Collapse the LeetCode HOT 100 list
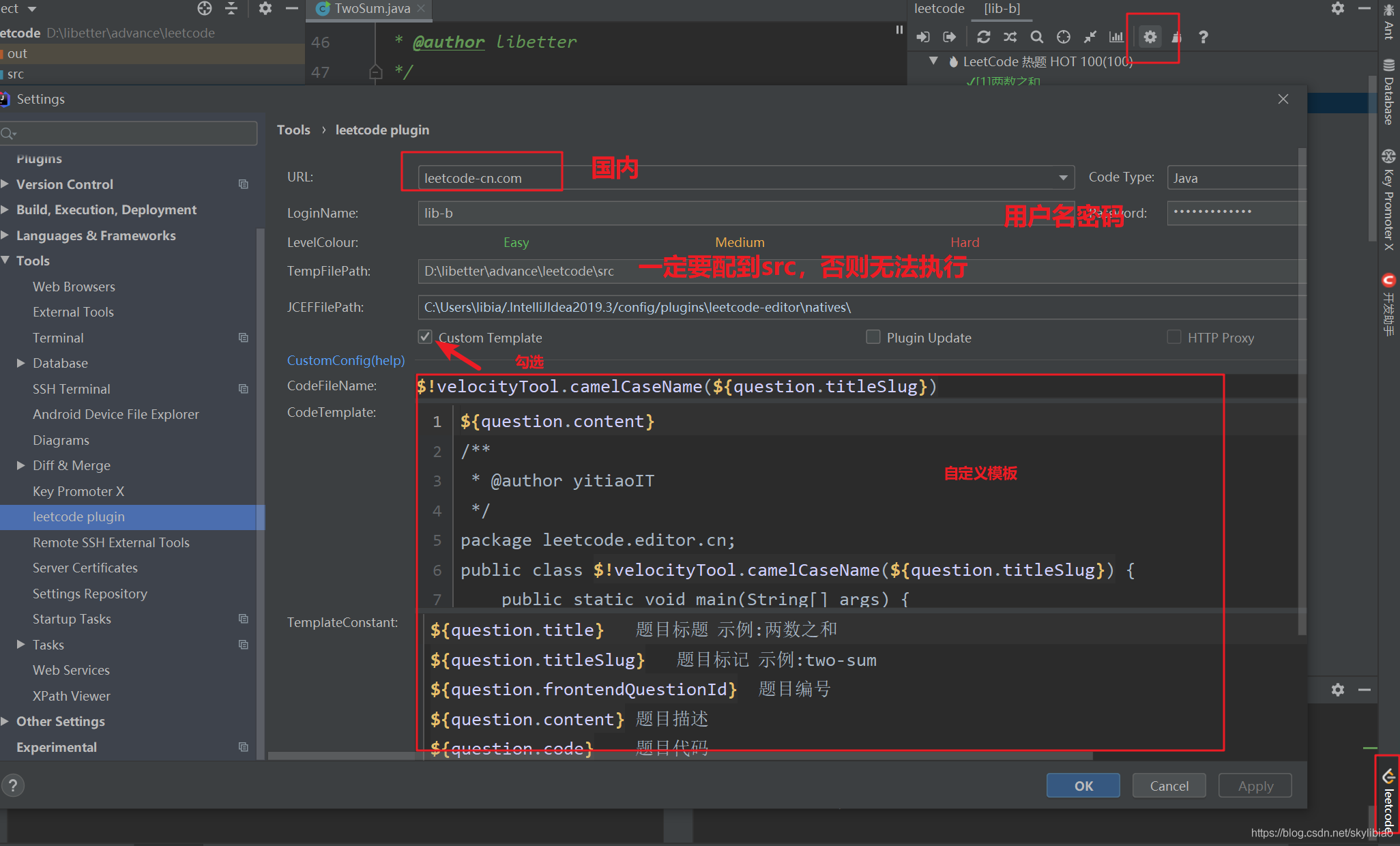 [x=933, y=61]
